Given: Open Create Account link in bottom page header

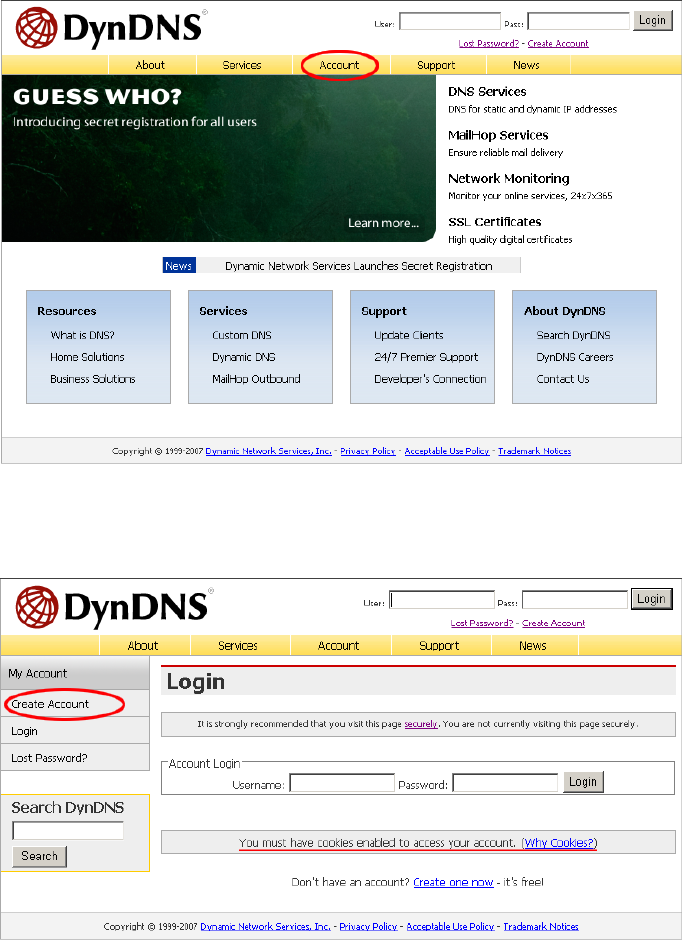Looking at the screenshot, I should coord(554,623).
